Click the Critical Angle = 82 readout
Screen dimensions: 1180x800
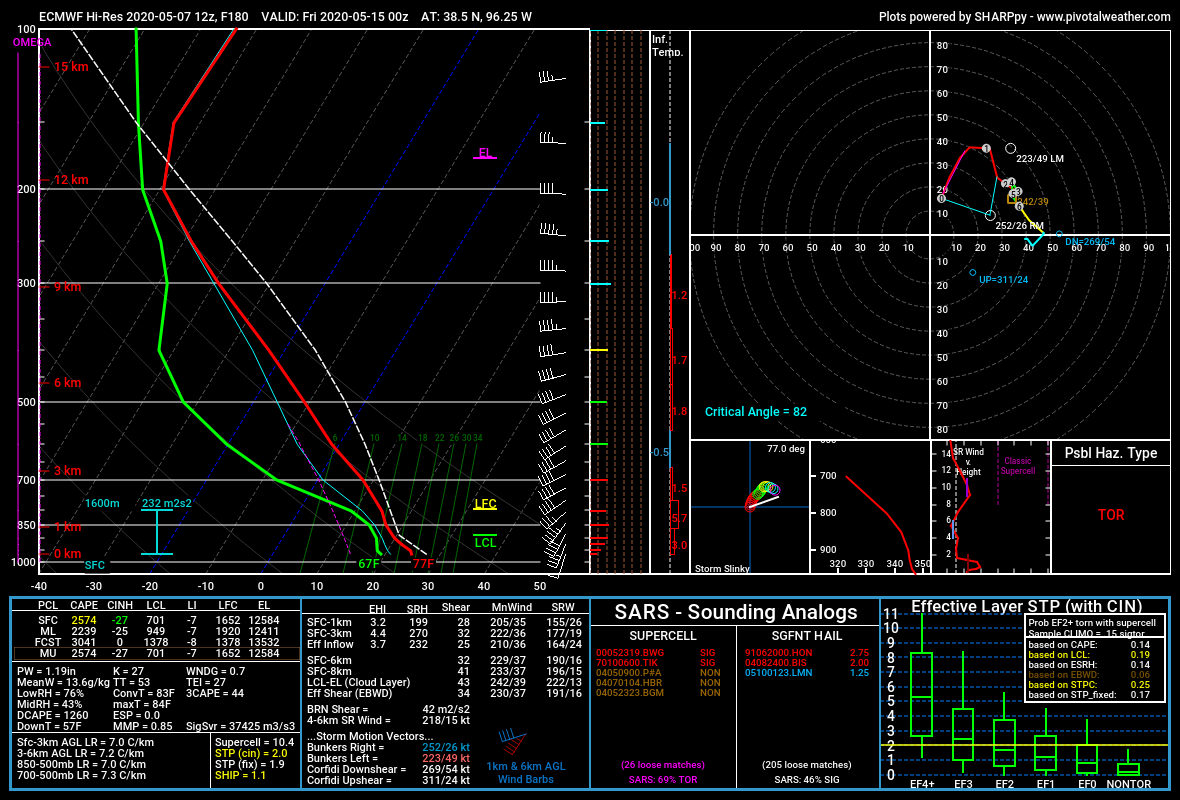tap(756, 412)
